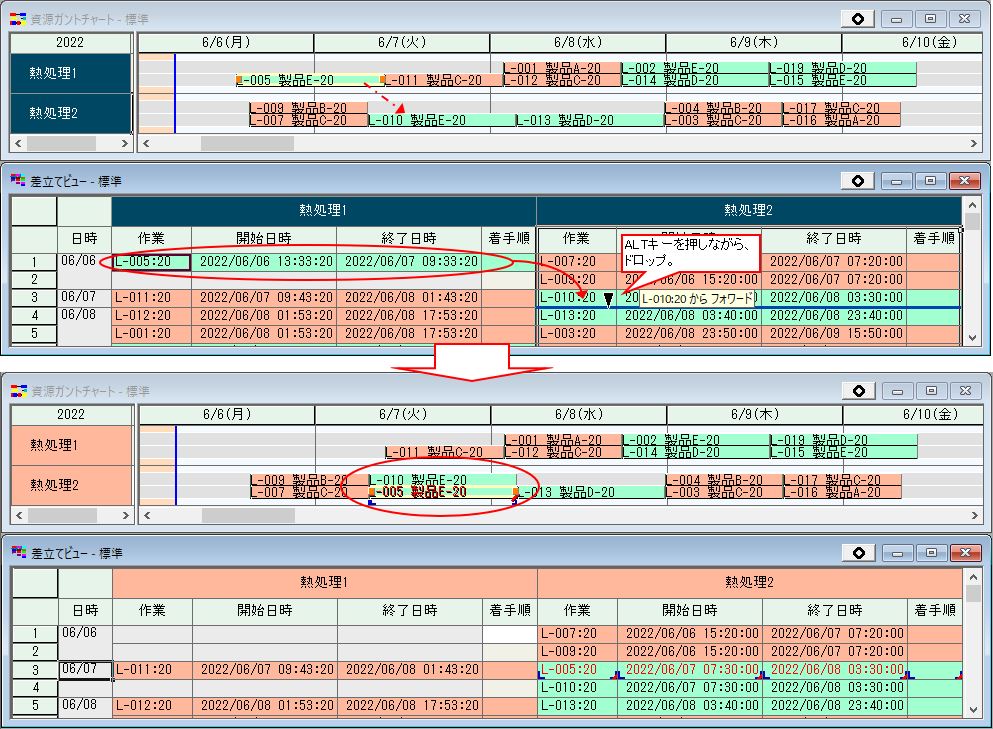
Task: Click the 熱処理1 group header in the upper 差立てビュー
Action: (x=324, y=210)
